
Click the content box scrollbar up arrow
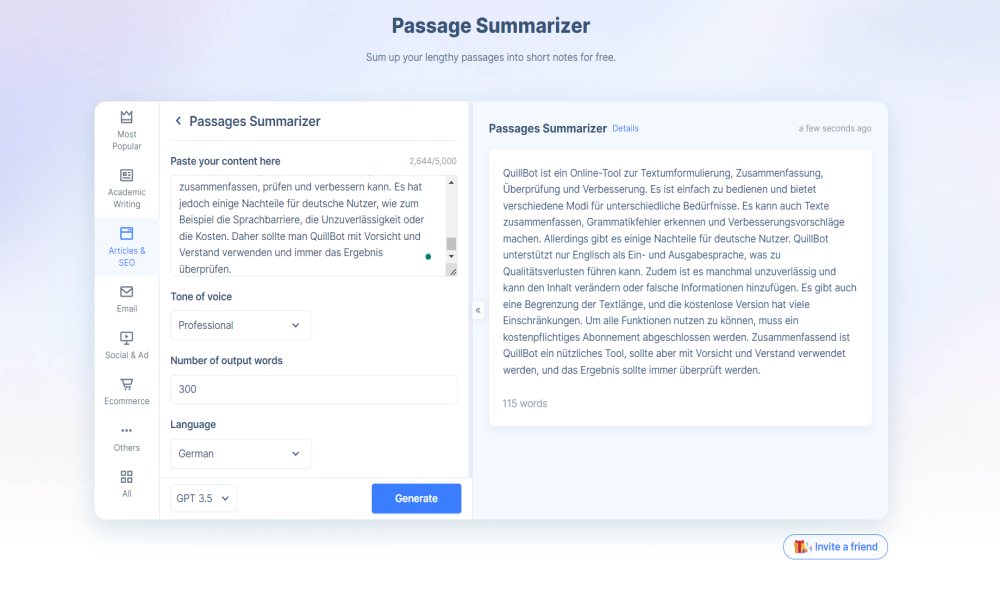pos(452,182)
